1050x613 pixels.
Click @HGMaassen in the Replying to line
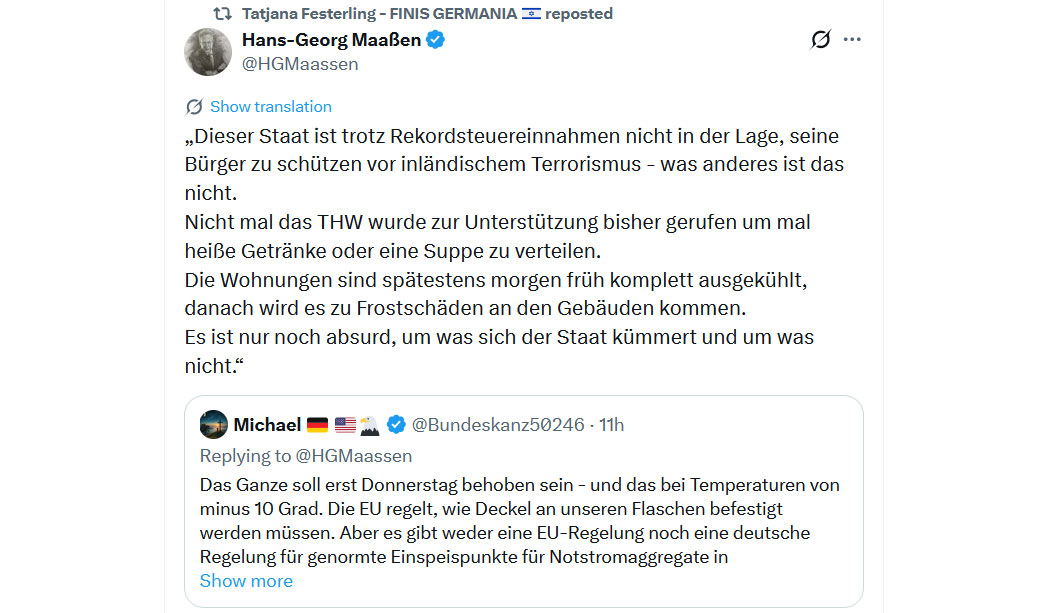pos(354,456)
